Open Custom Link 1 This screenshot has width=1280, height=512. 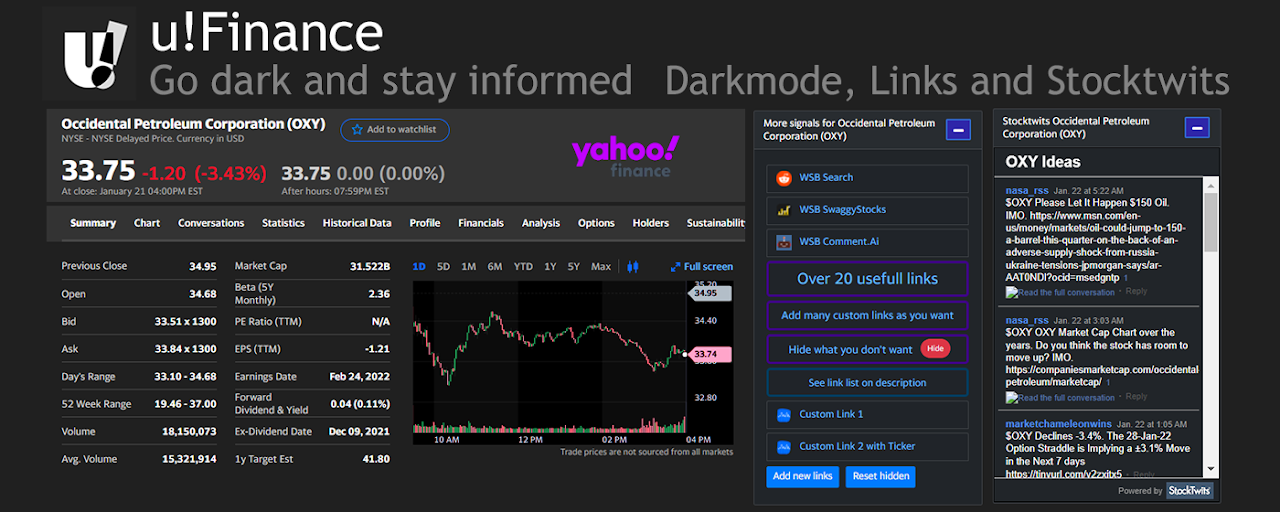868,414
